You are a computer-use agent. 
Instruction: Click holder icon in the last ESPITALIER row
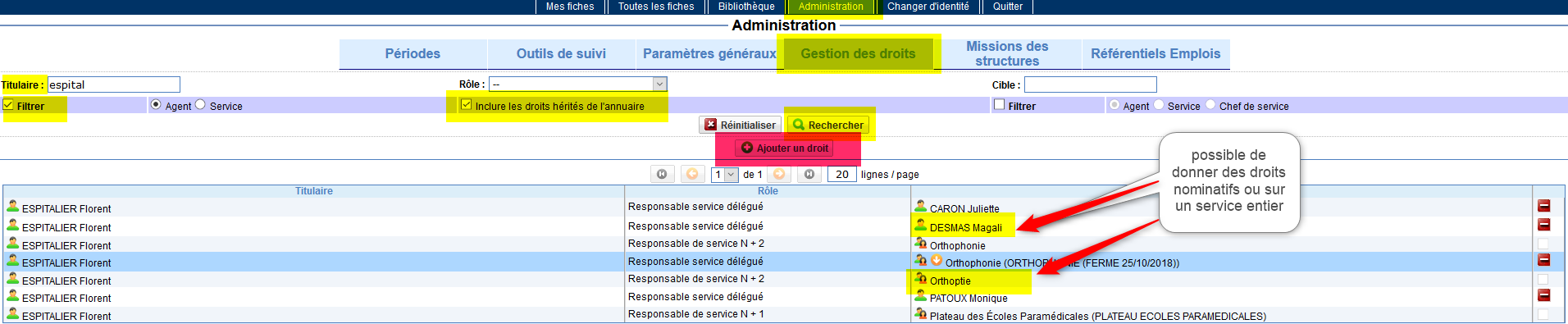pos(12,313)
